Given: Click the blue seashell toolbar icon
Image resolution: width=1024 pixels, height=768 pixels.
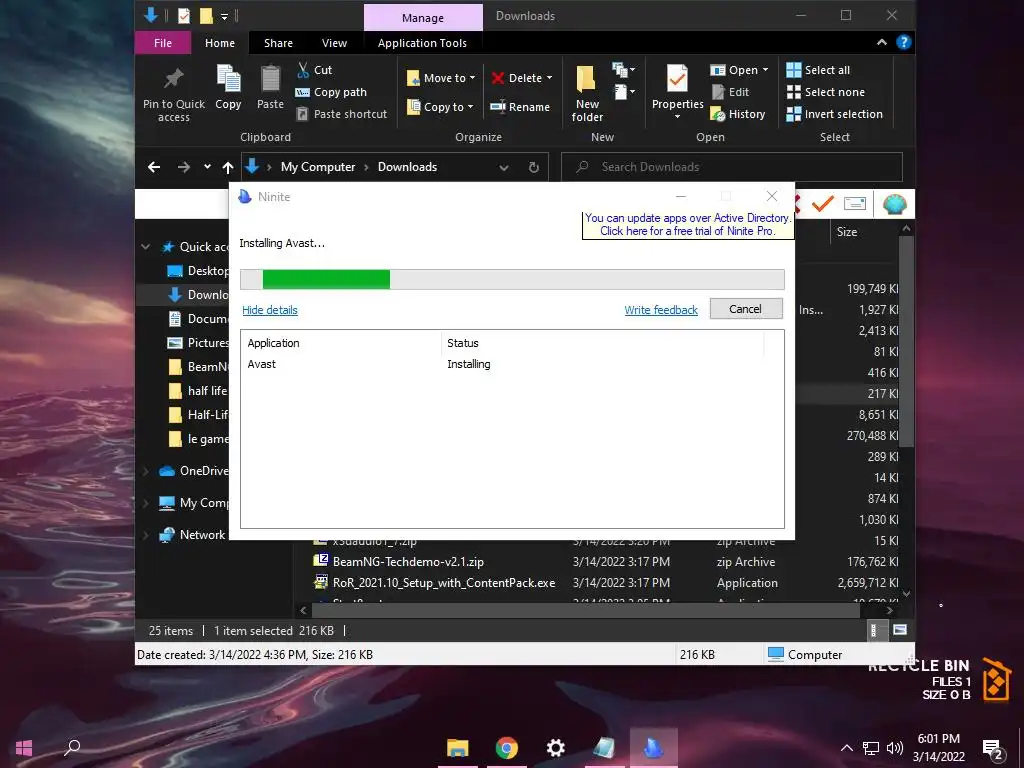Looking at the screenshot, I should point(895,204).
